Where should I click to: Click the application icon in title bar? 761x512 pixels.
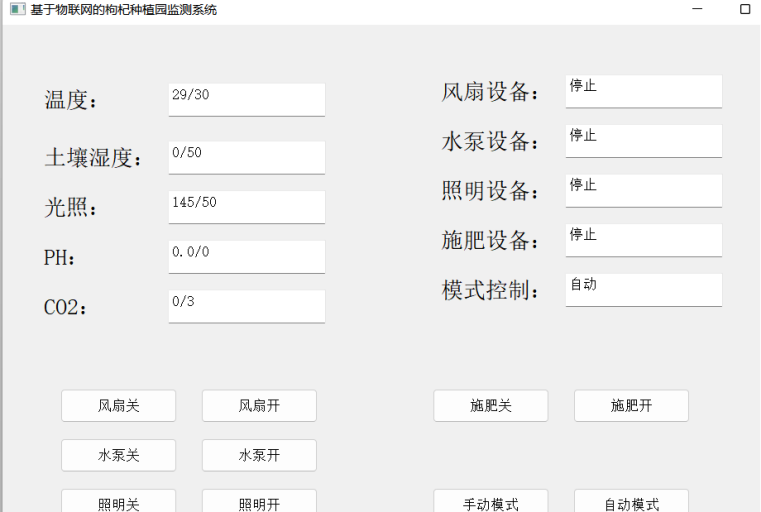17,9
